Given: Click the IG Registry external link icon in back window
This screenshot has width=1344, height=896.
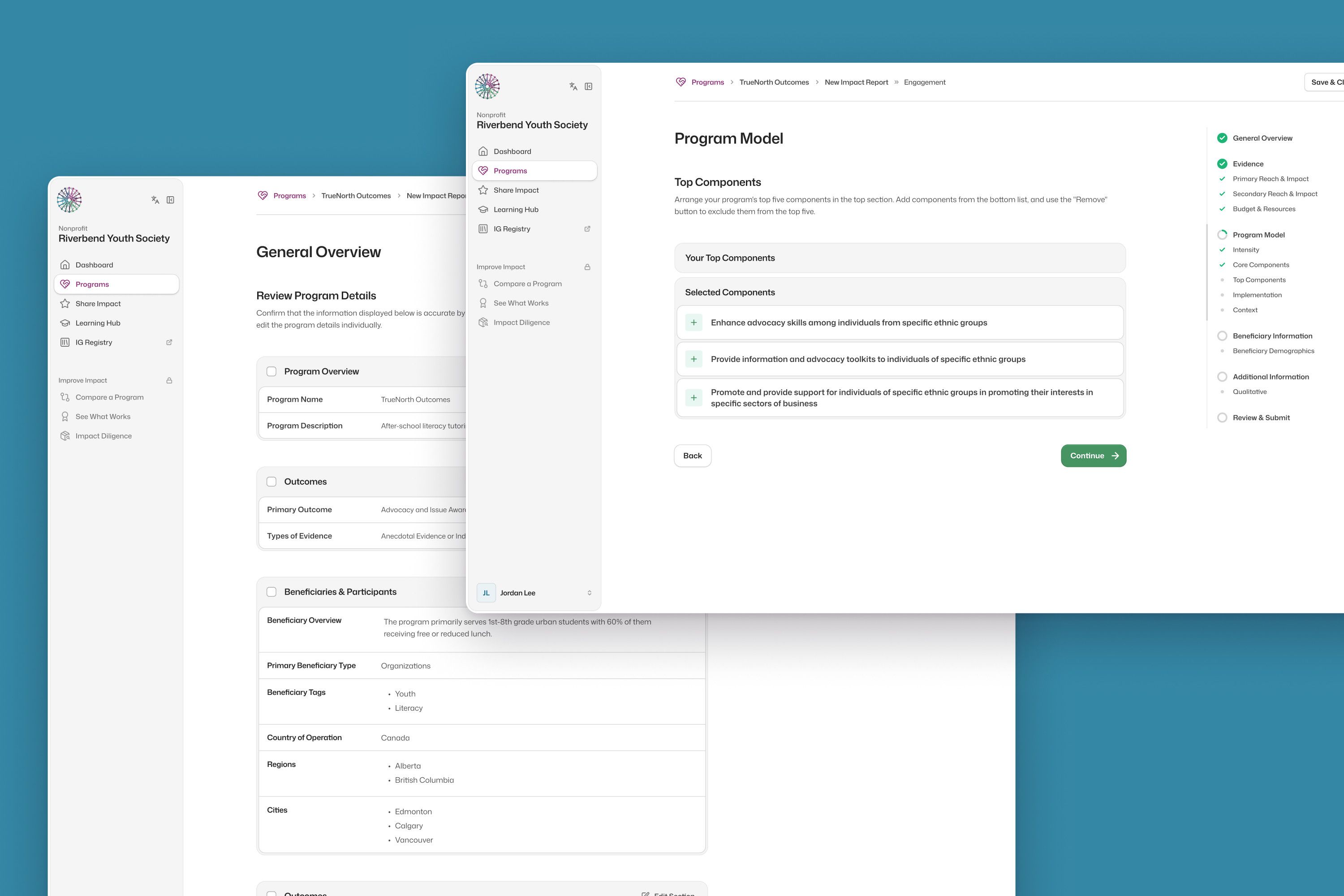Looking at the screenshot, I should pyautogui.click(x=169, y=342).
